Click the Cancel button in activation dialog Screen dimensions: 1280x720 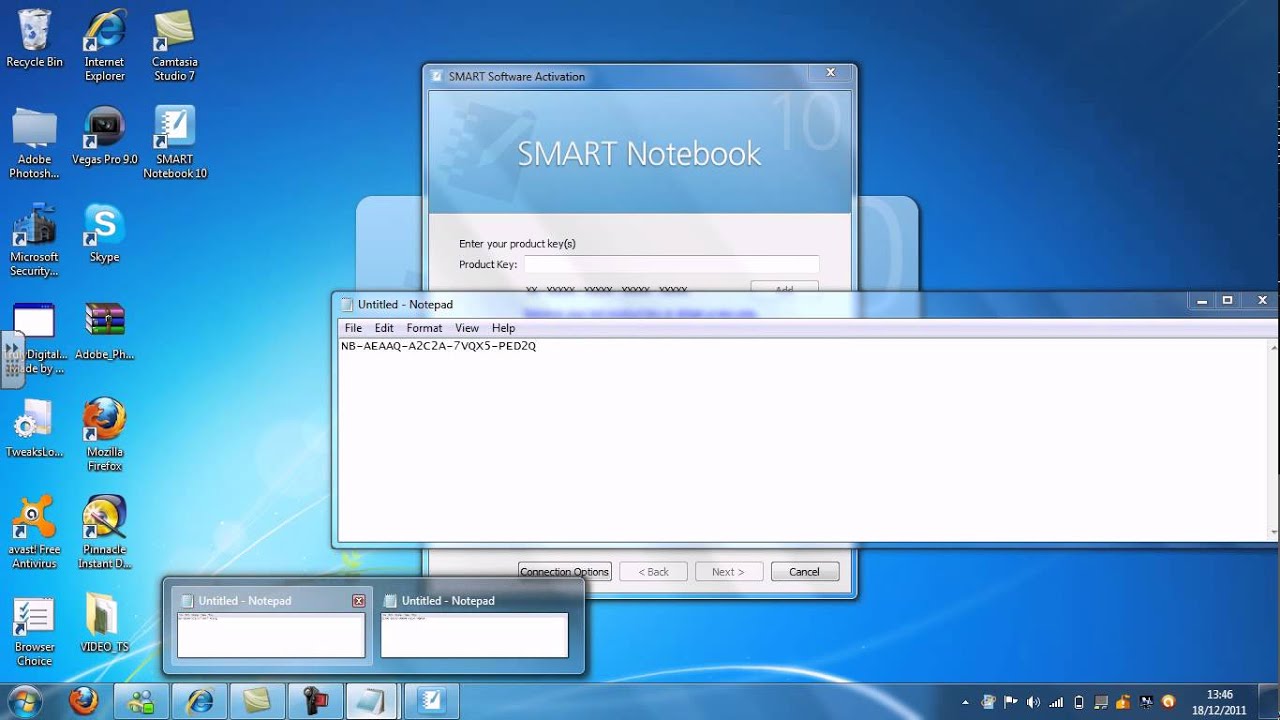click(x=804, y=572)
